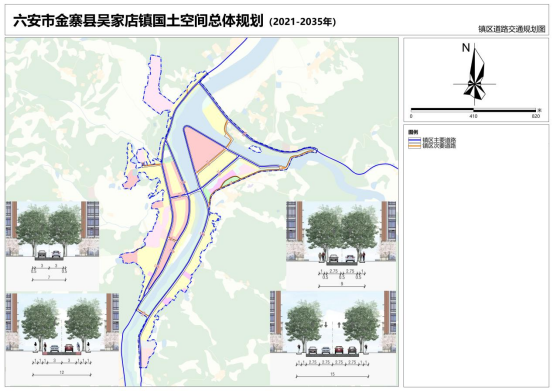Select the 9-meter road cross-section image
This screenshot has height=391, width=554.
[341, 246]
